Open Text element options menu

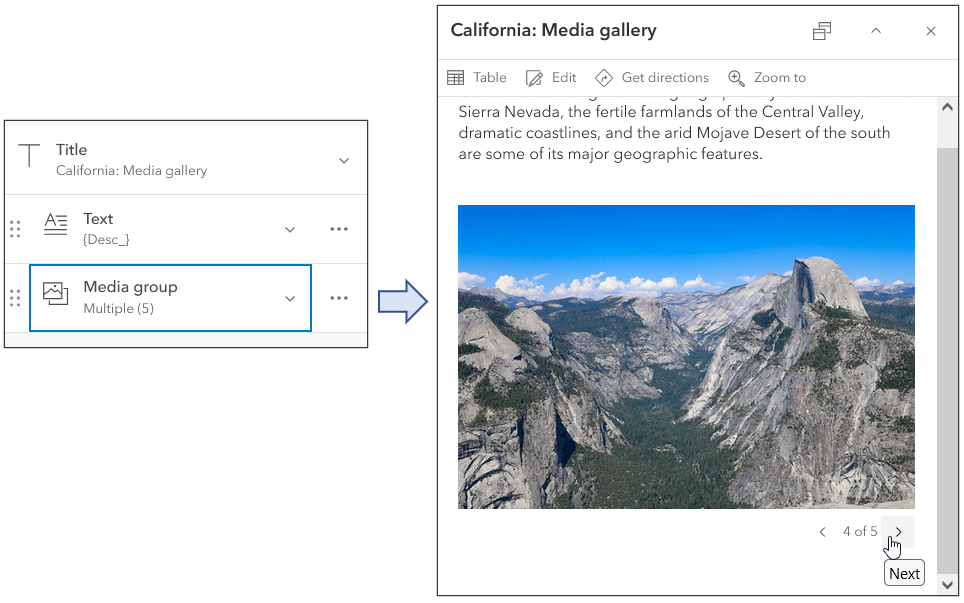[x=339, y=229]
